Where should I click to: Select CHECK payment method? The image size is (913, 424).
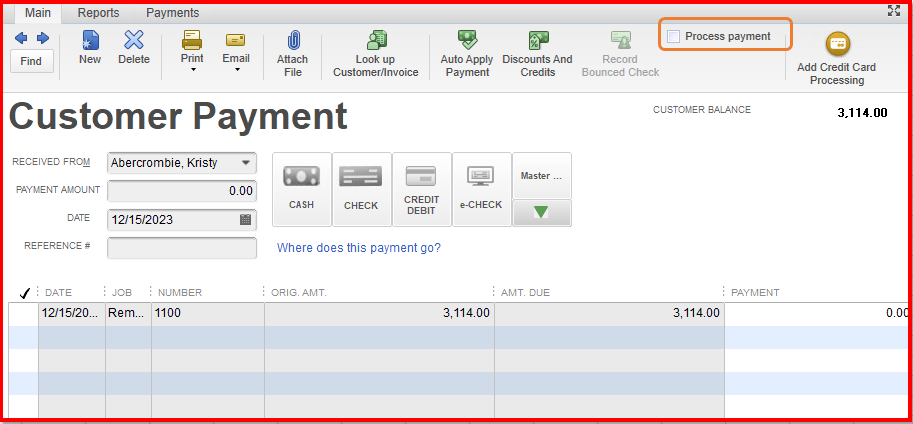click(x=362, y=189)
